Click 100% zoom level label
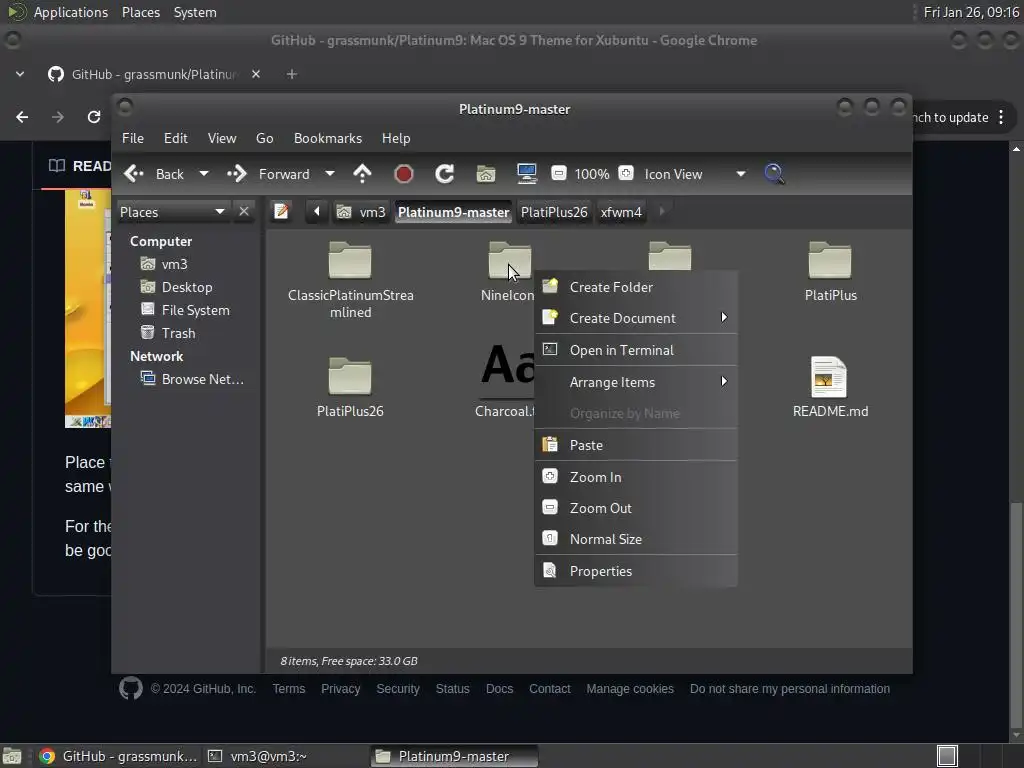1024x768 pixels. [x=592, y=174]
